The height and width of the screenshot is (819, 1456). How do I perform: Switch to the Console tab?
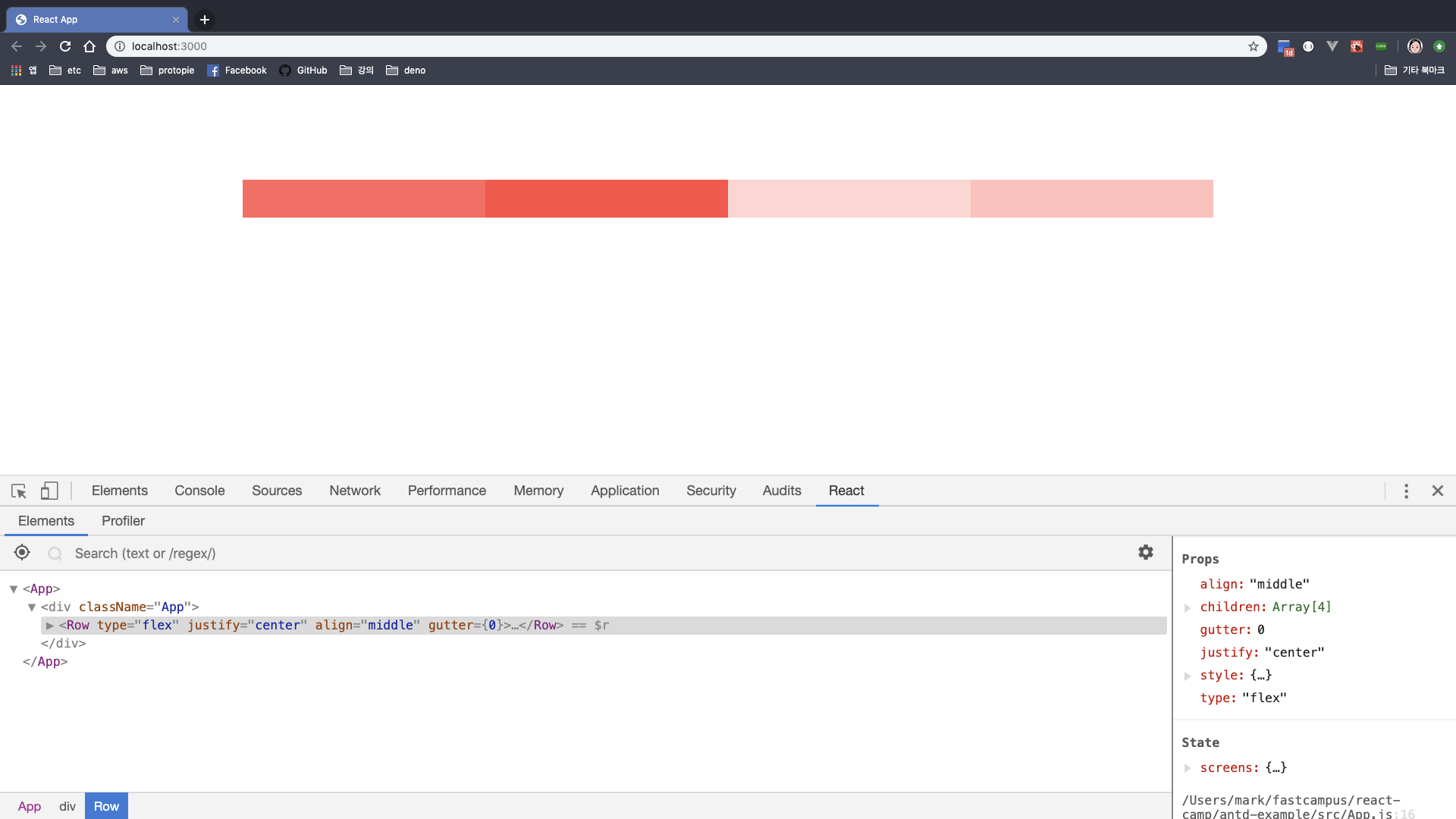point(199,491)
